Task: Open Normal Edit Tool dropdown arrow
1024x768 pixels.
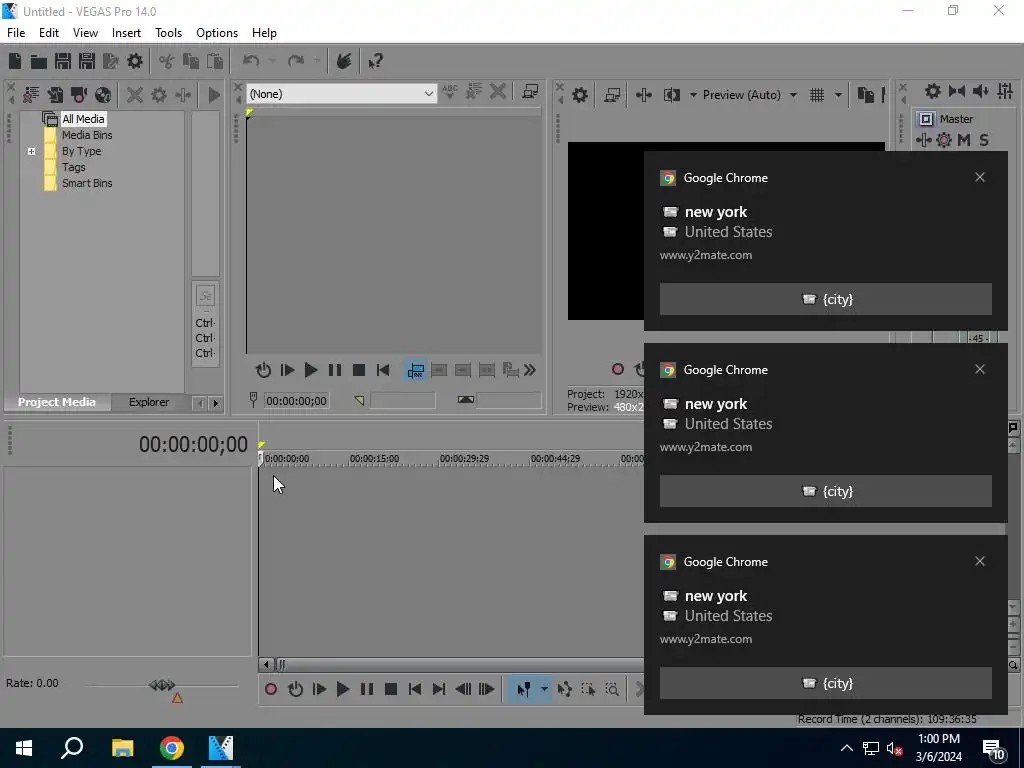Action: coord(544,689)
